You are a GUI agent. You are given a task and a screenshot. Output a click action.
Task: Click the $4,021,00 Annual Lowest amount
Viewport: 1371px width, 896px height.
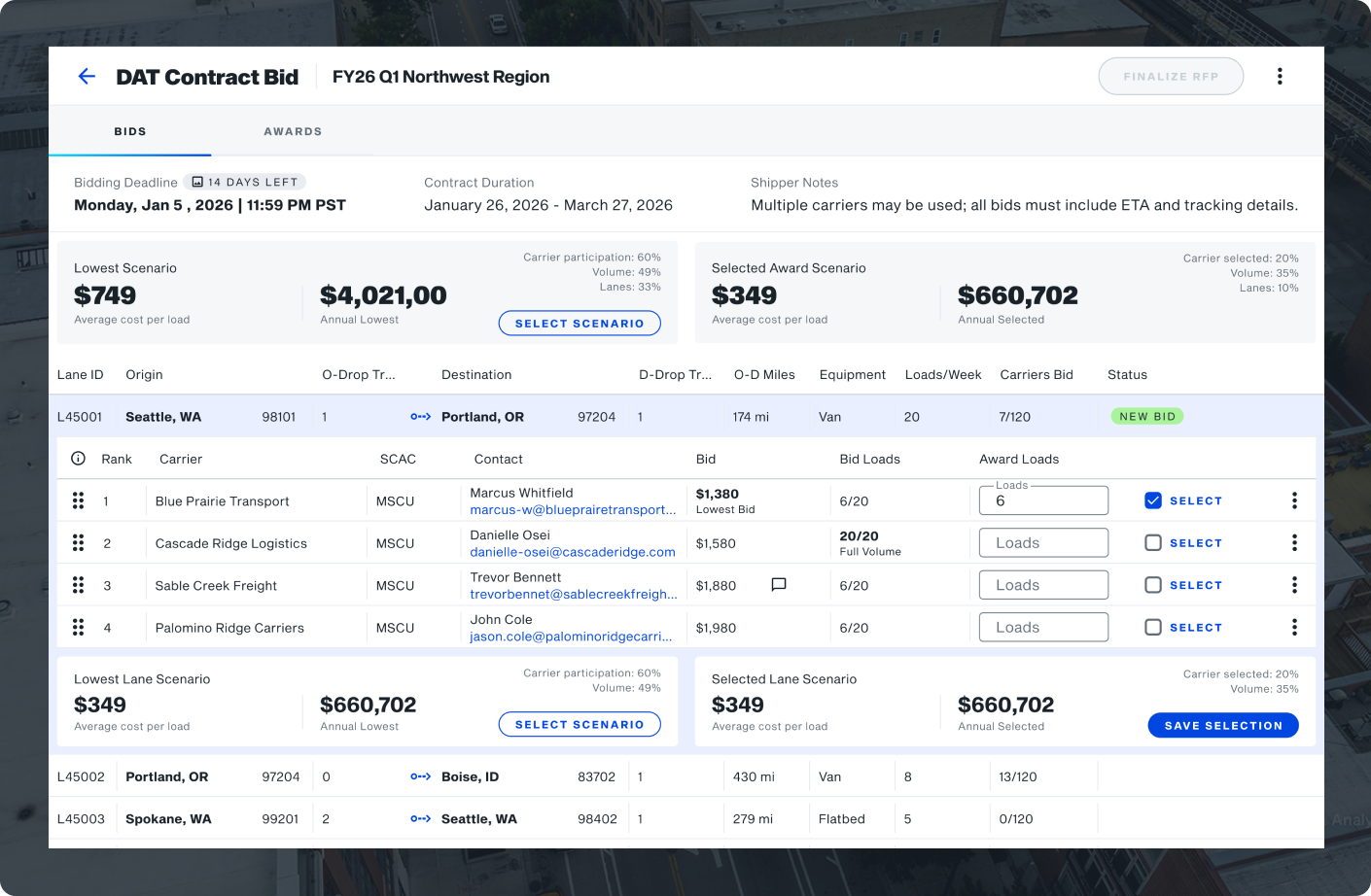point(383,295)
